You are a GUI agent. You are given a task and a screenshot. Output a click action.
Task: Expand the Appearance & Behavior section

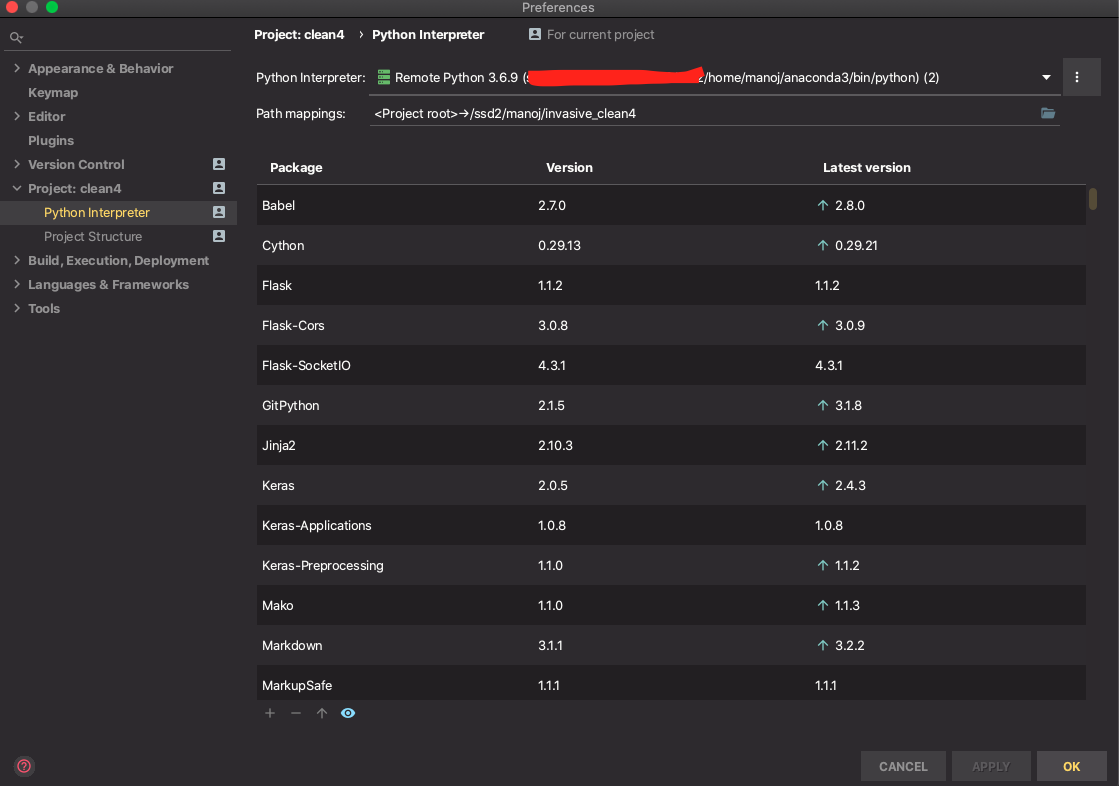click(17, 68)
